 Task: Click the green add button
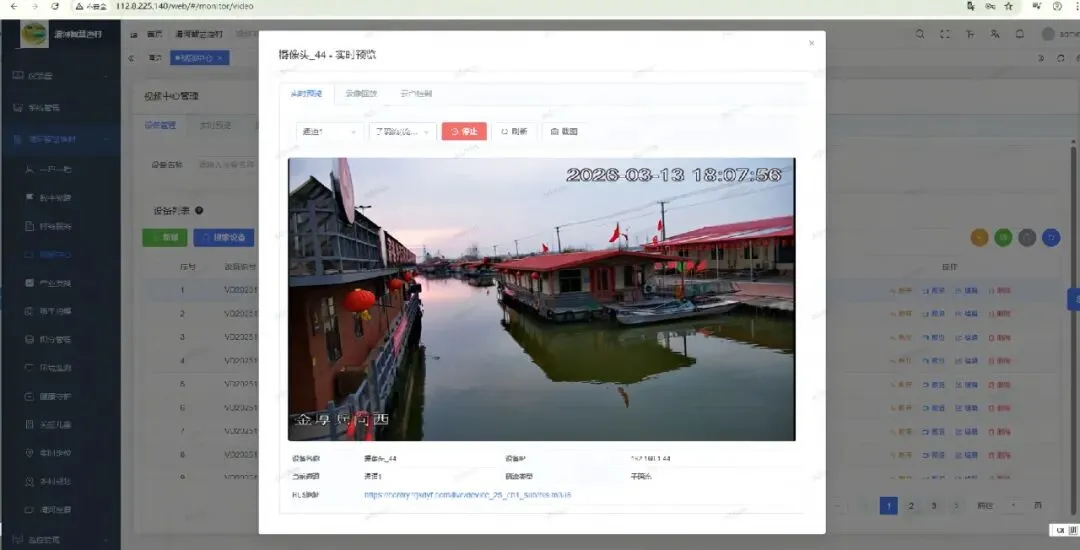tap(165, 237)
